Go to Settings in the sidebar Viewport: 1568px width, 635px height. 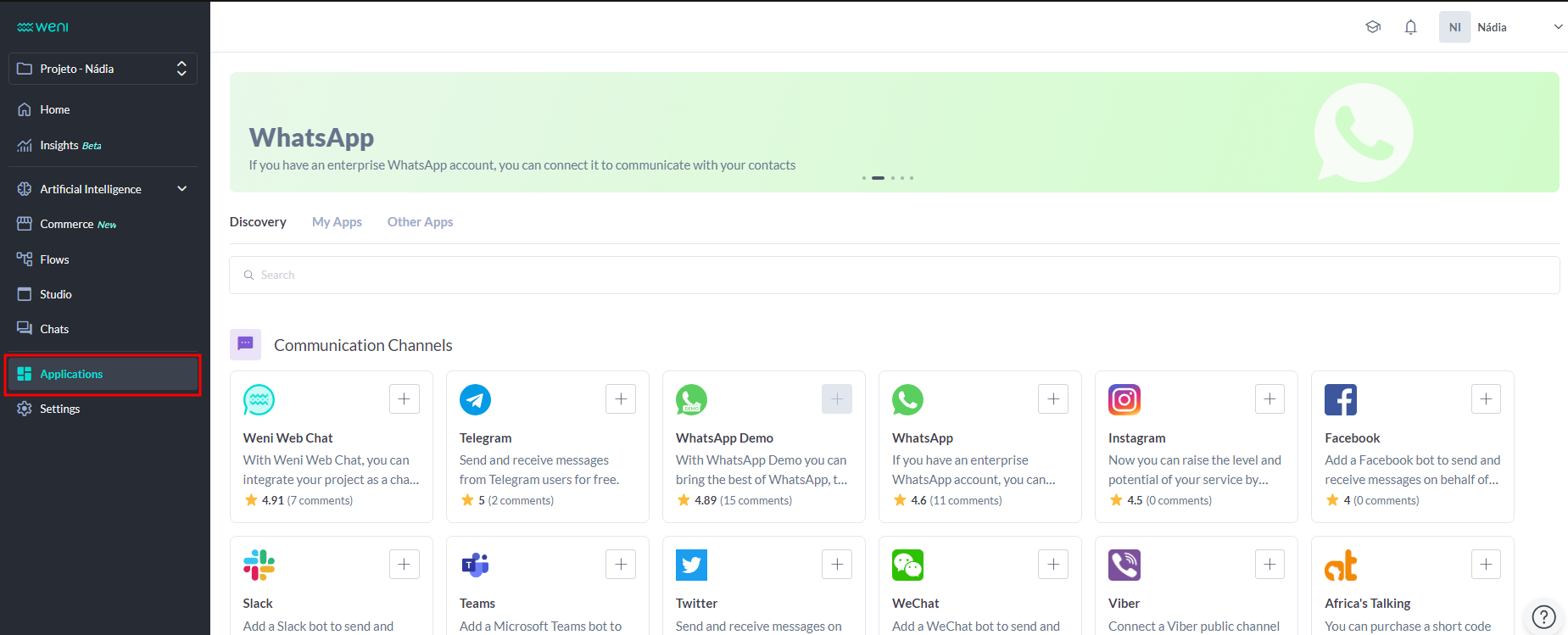point(59,409)
